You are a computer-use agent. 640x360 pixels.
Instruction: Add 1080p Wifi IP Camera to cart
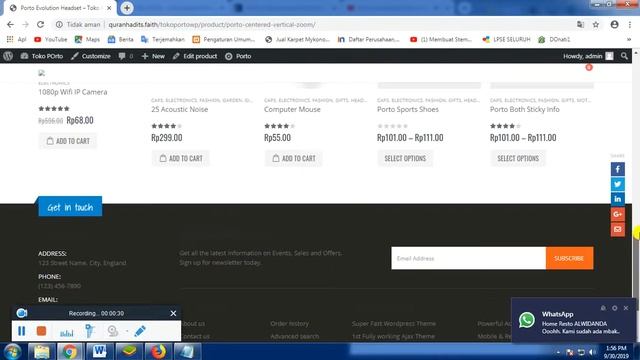pos(68,141)
